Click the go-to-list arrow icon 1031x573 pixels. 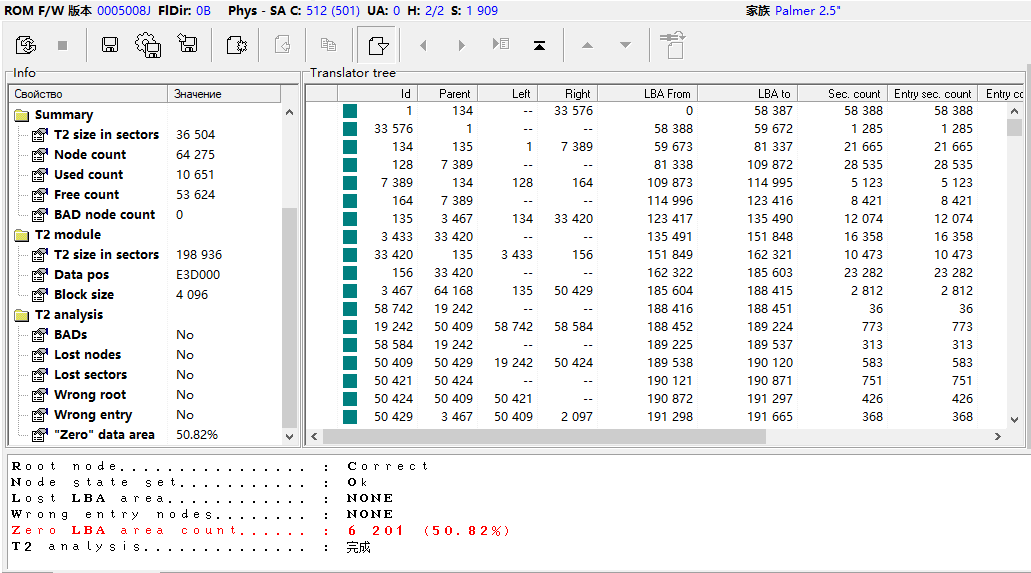500,44
